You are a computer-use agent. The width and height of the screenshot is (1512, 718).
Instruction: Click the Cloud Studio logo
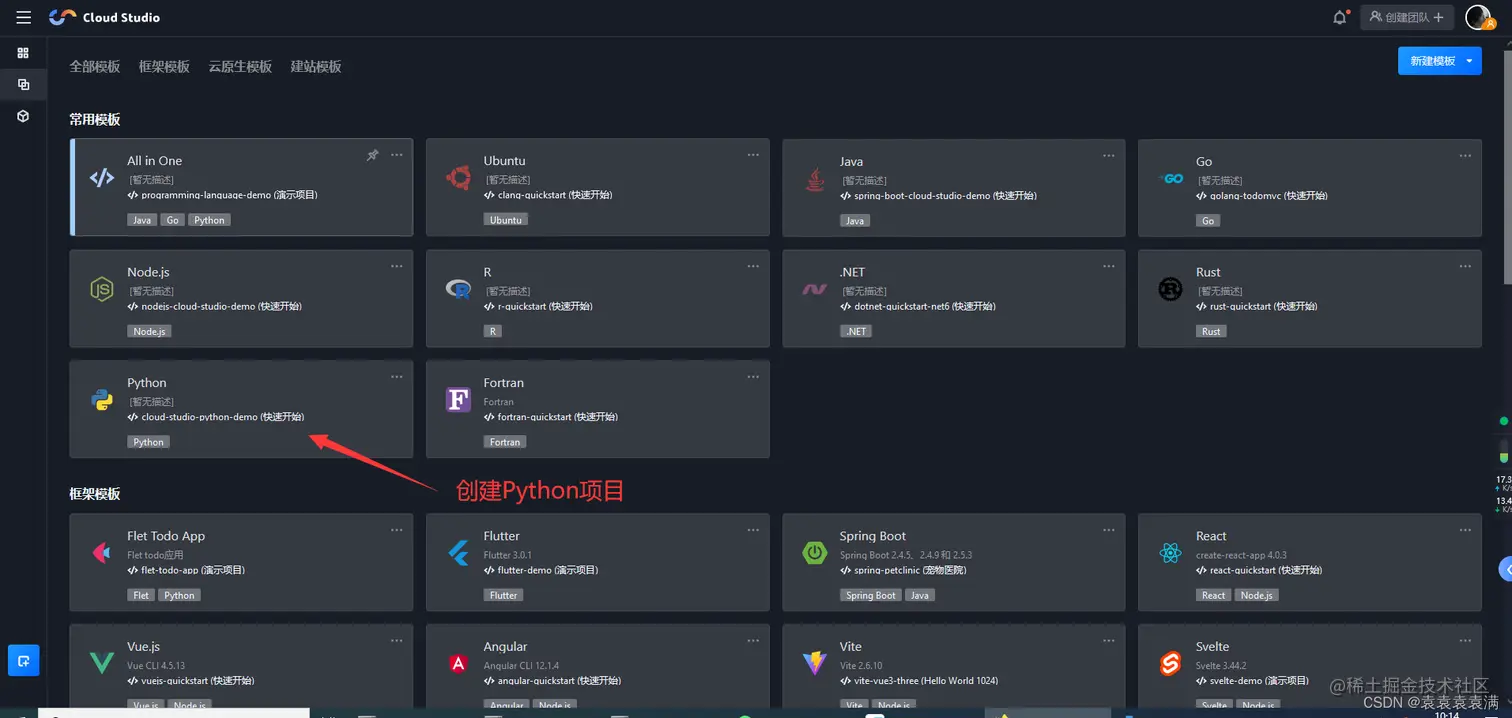104,17
